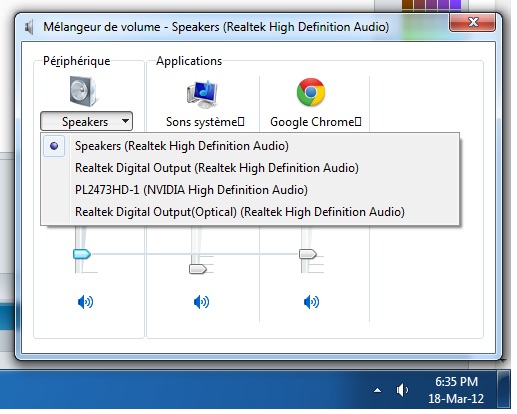Click the Google Chrome volume slider thumb
The image size is (517, 414).
click(x=308, y=254)
